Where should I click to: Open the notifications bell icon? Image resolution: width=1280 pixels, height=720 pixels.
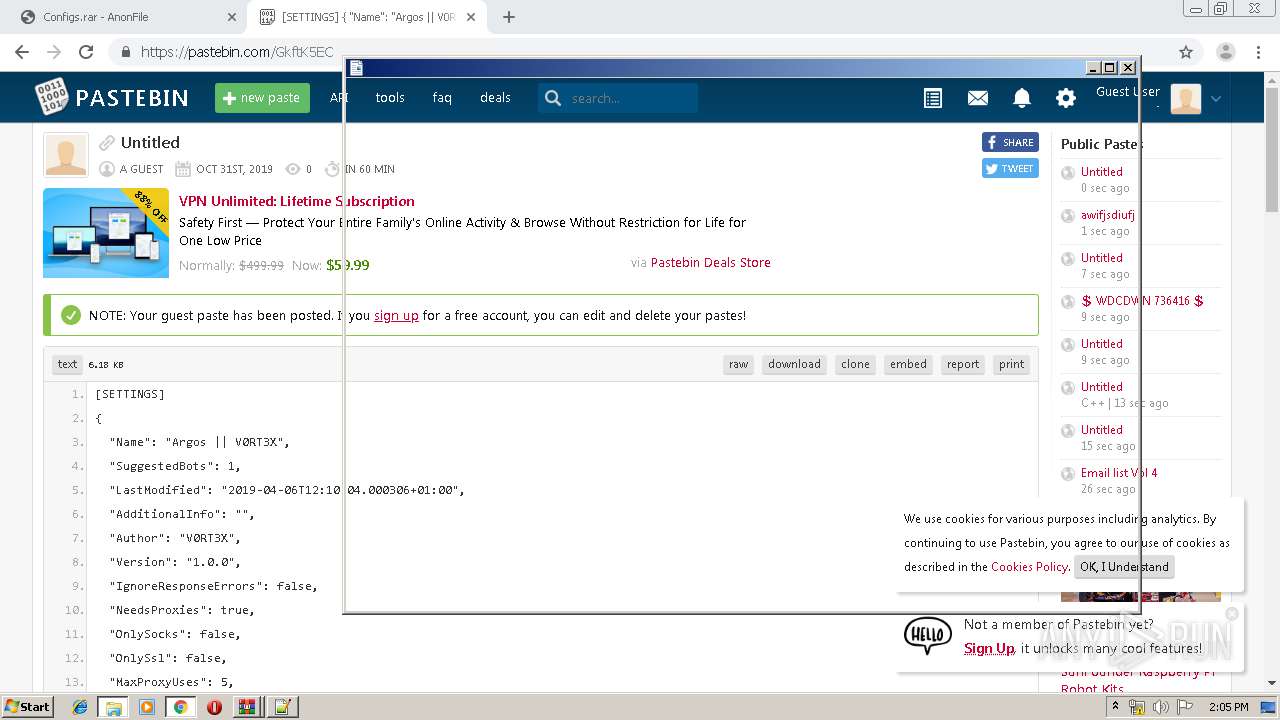tap(1022, 98)
